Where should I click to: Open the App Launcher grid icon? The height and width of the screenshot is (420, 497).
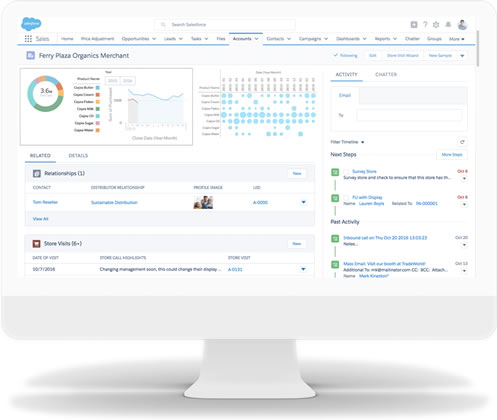28,39
